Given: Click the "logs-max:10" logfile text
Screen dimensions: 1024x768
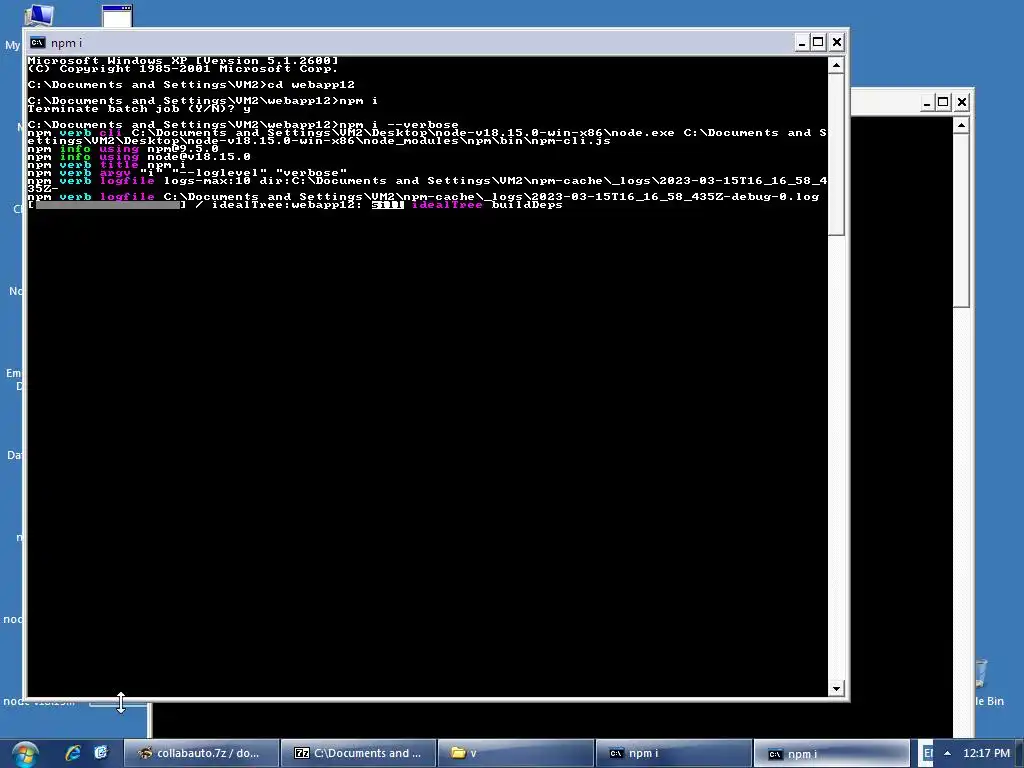Looking at the screenshot, I should tap(207, 181).
